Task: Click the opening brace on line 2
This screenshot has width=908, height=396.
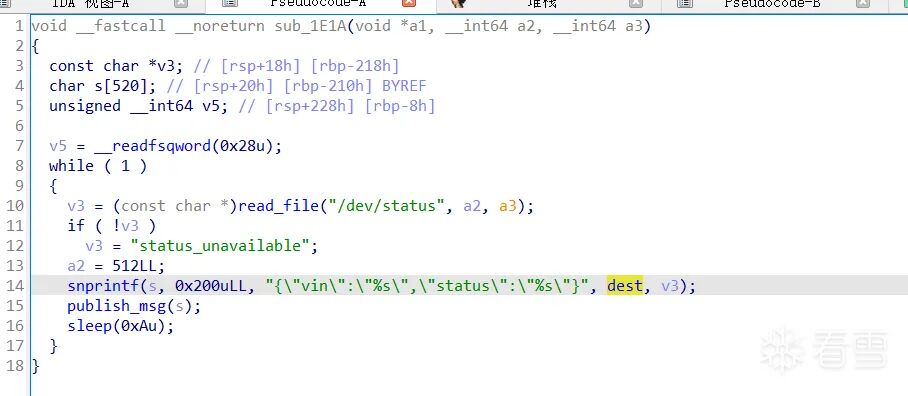Action: coord(35,46)
